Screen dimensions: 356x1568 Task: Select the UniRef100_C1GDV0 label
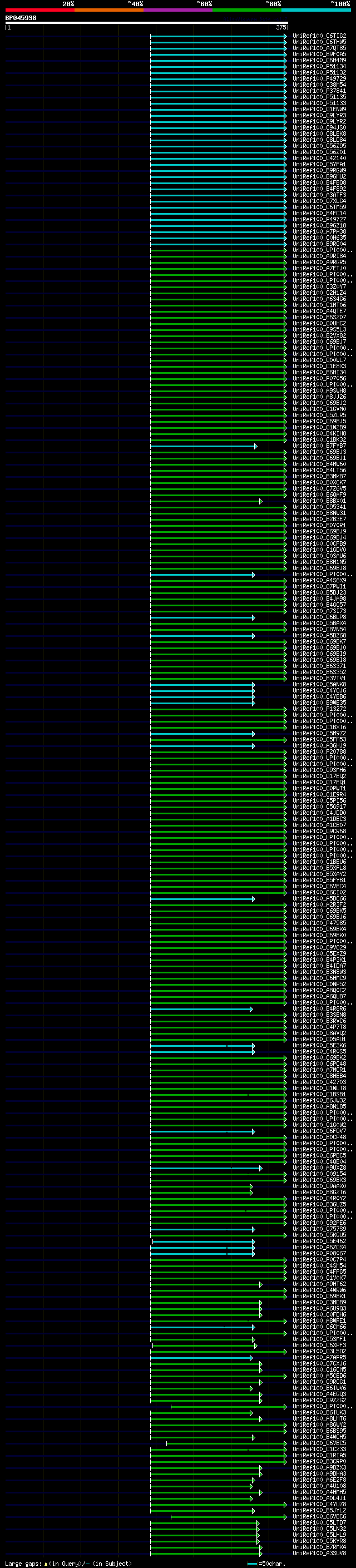pyautogui.click(x=319, y=550)
